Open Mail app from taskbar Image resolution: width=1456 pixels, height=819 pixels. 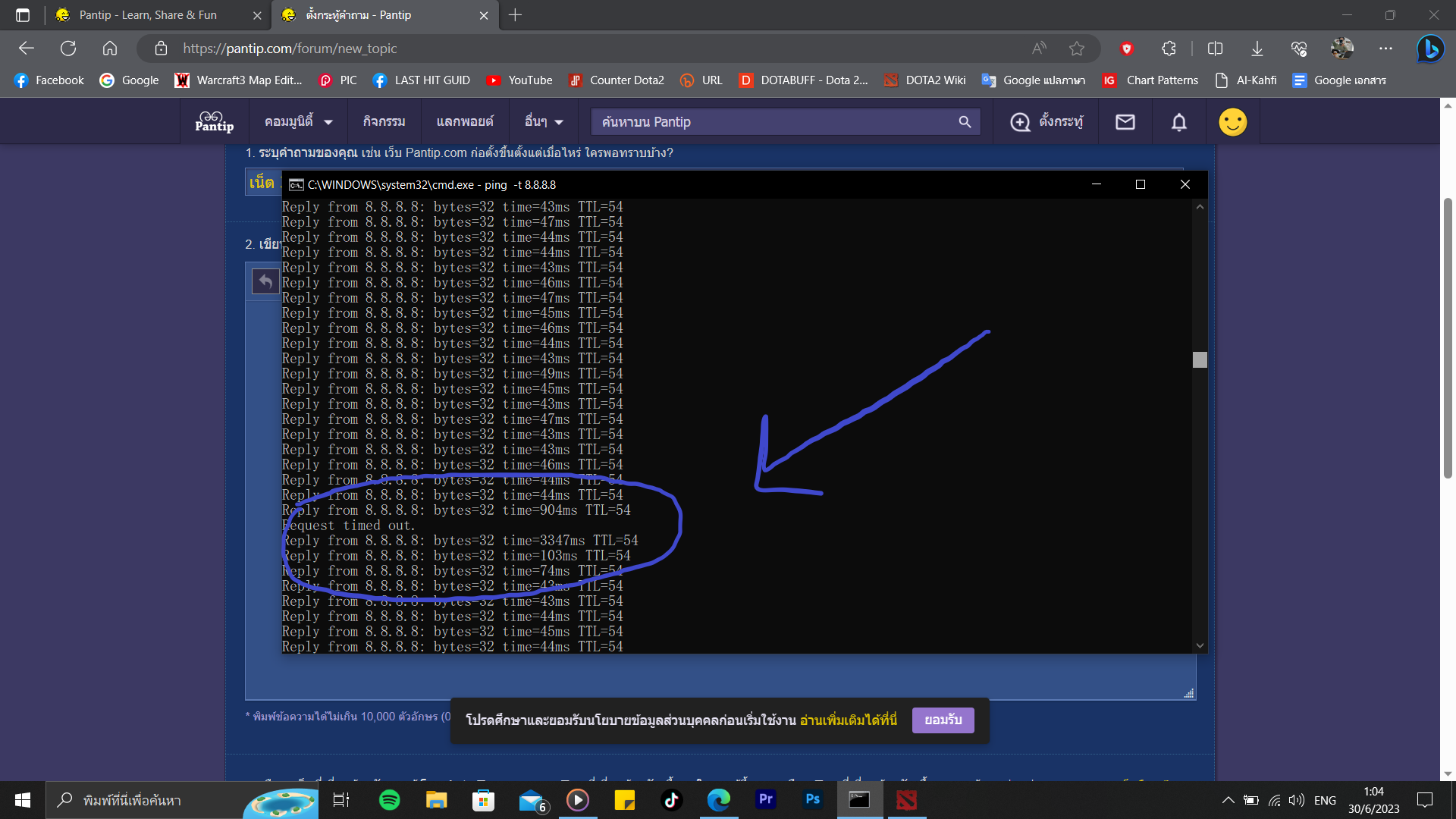532,800
